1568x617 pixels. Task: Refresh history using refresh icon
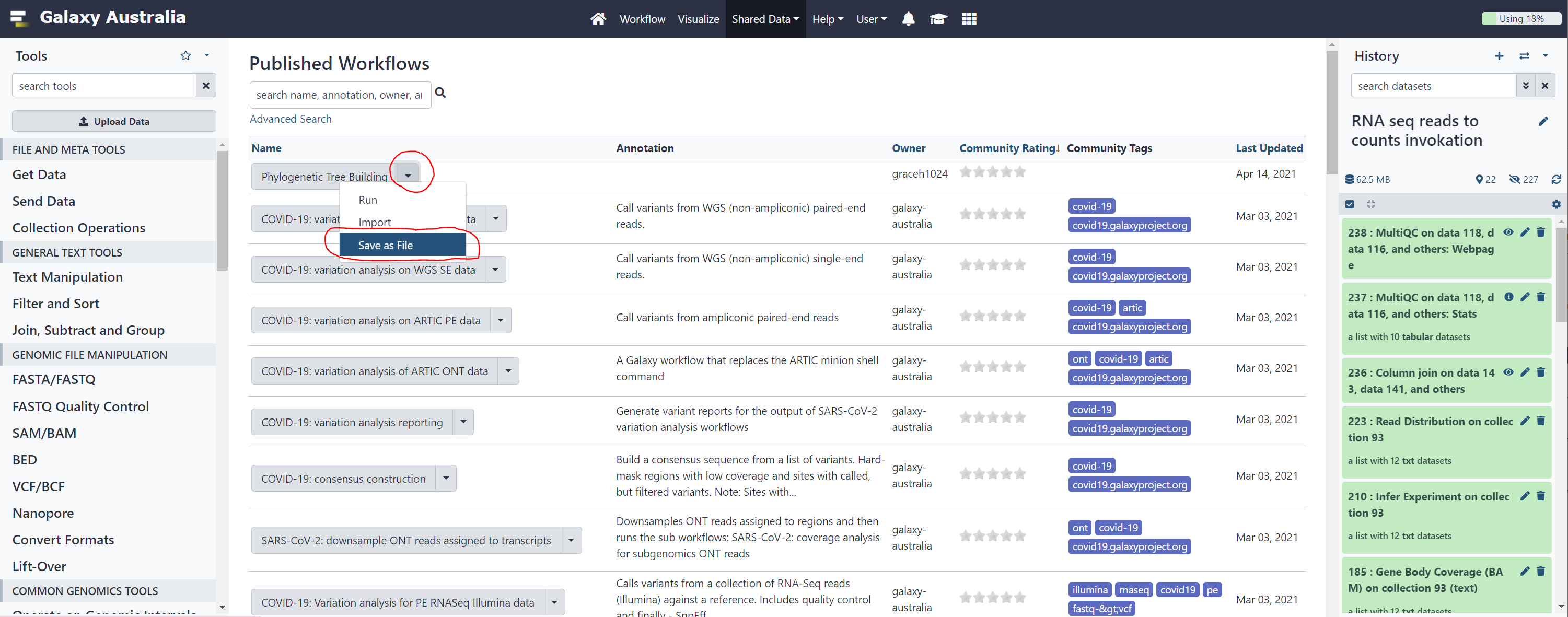point(1556,179)
